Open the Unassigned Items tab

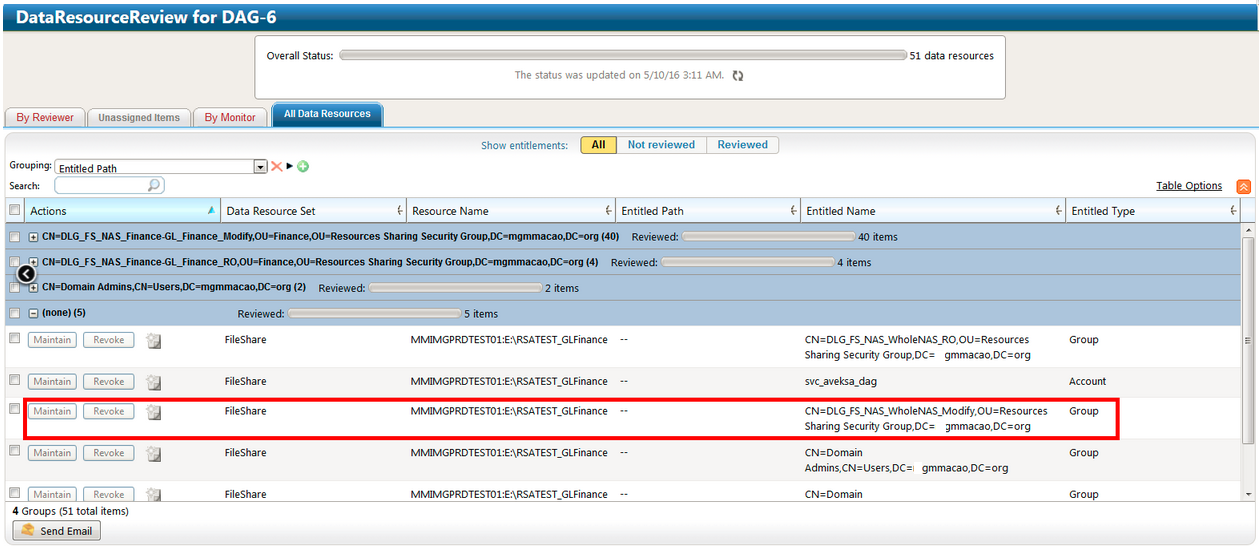(x=139, y=117)
